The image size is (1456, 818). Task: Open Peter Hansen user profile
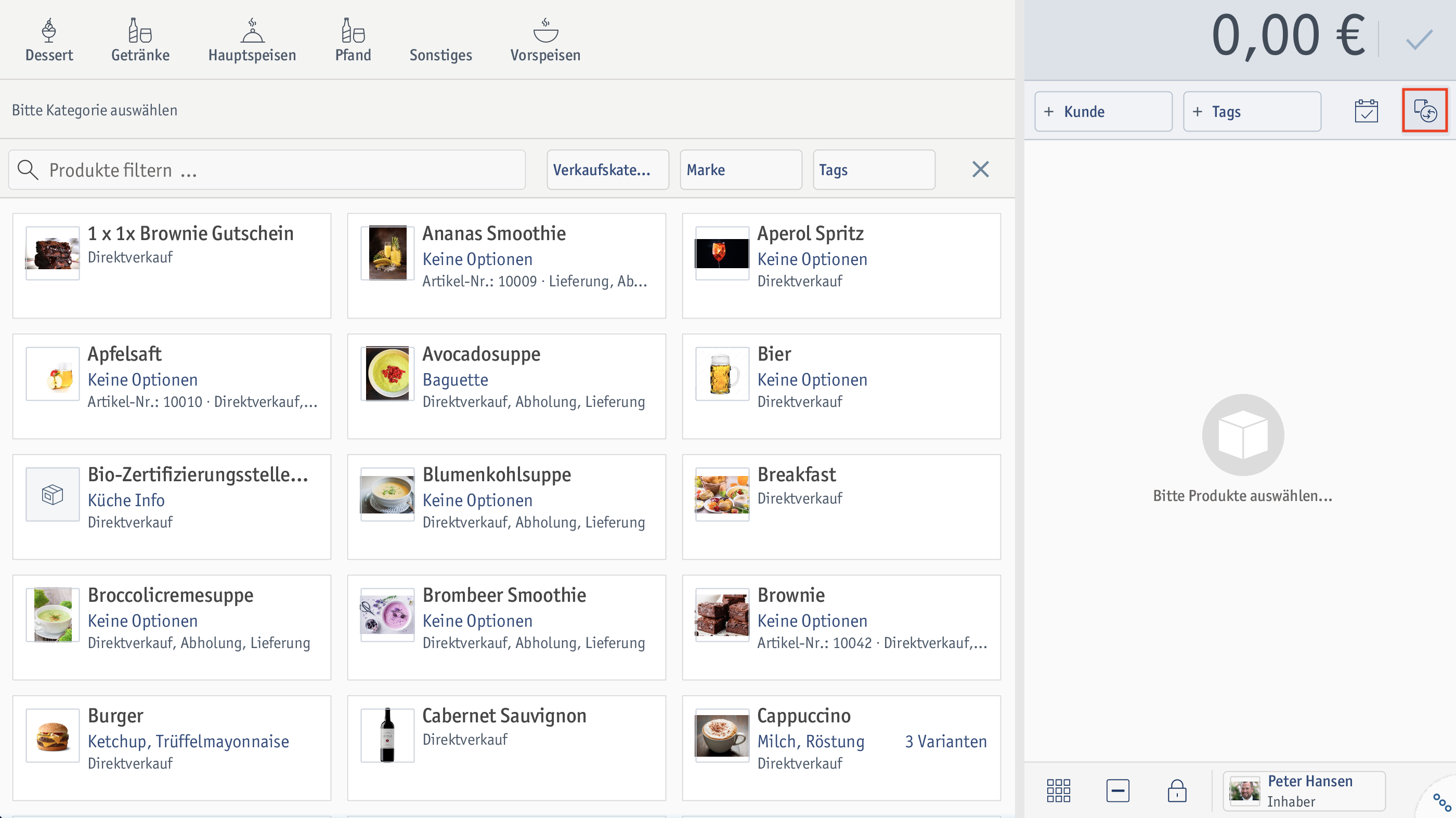click(x=1304, y=791)
